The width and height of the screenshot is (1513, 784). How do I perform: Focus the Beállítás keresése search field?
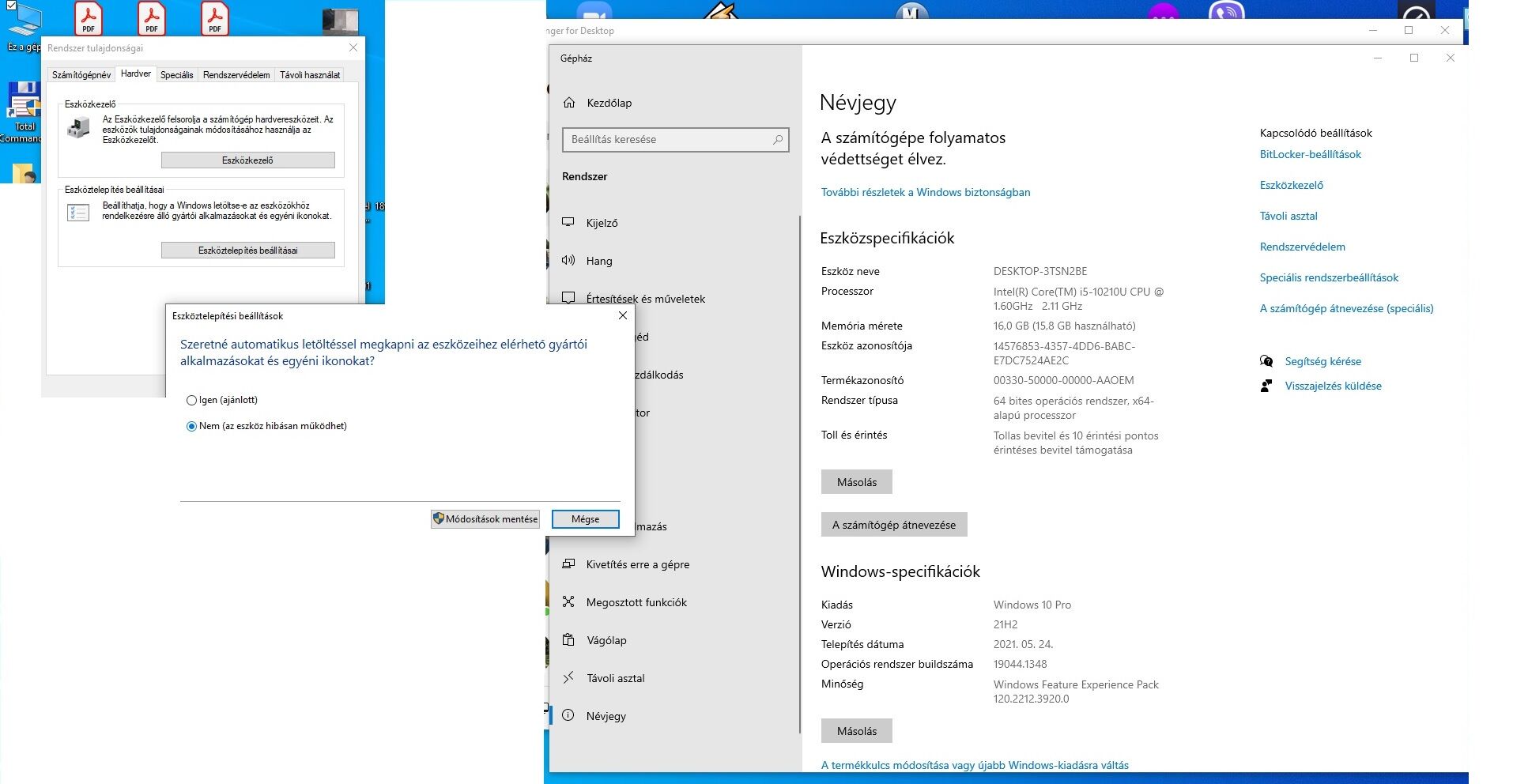[x=675, y=139]
